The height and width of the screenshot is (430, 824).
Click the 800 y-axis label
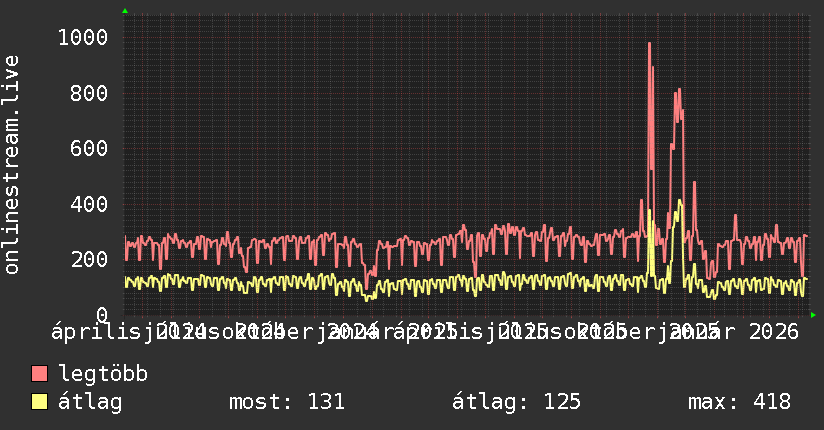tap(89, 93)
